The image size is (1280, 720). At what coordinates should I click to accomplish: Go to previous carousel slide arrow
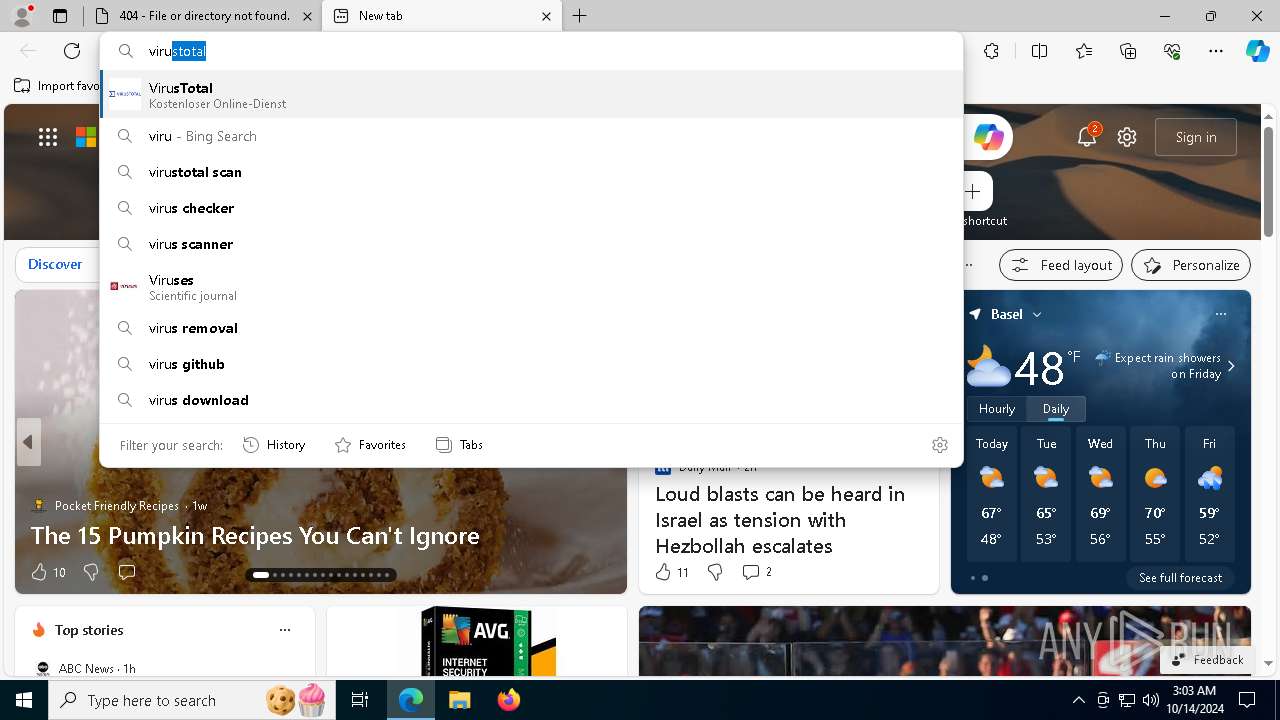[x=28, y=442]
